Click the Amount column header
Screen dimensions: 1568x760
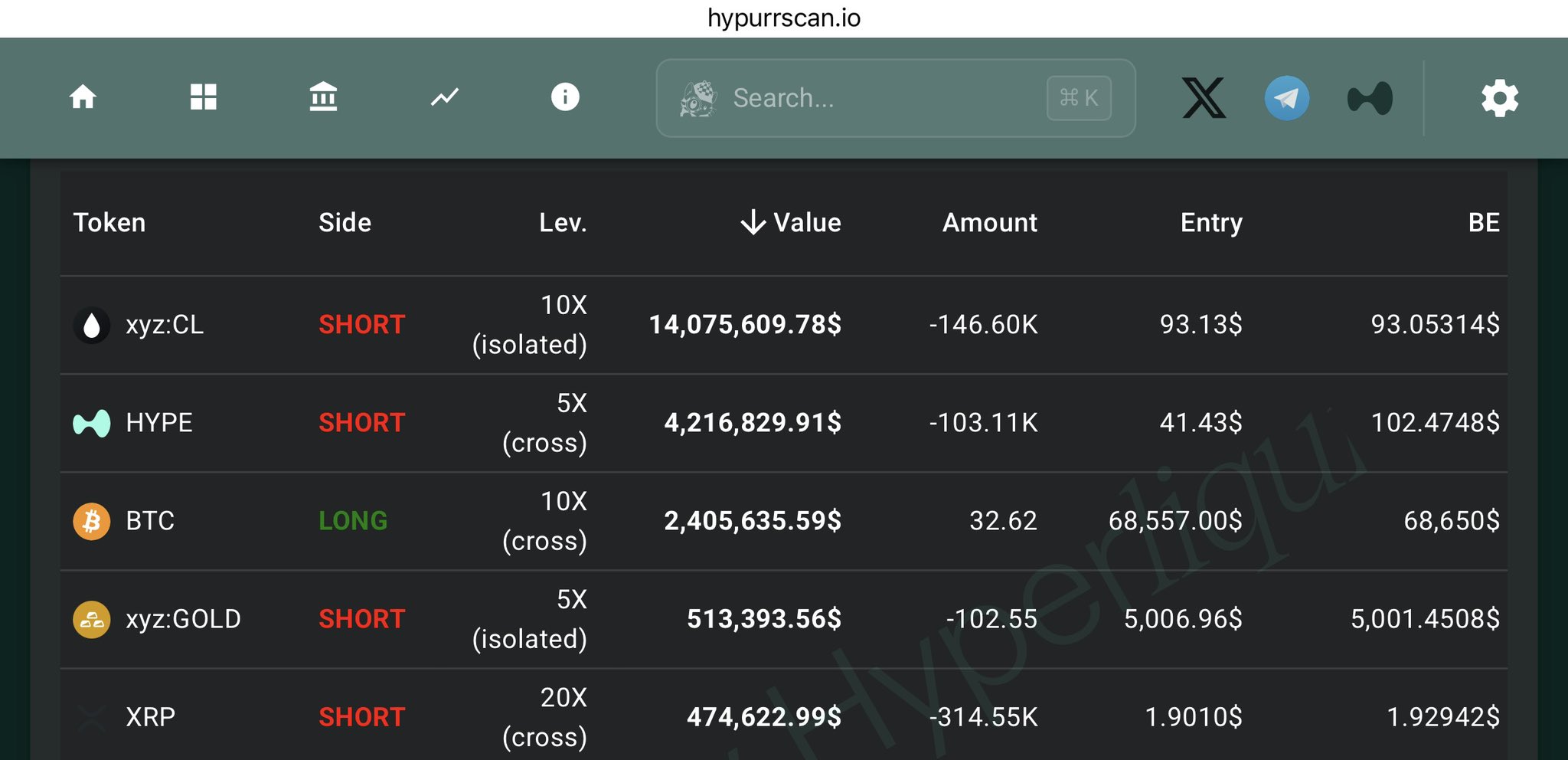pyautogui.click(x=989, y=222)
